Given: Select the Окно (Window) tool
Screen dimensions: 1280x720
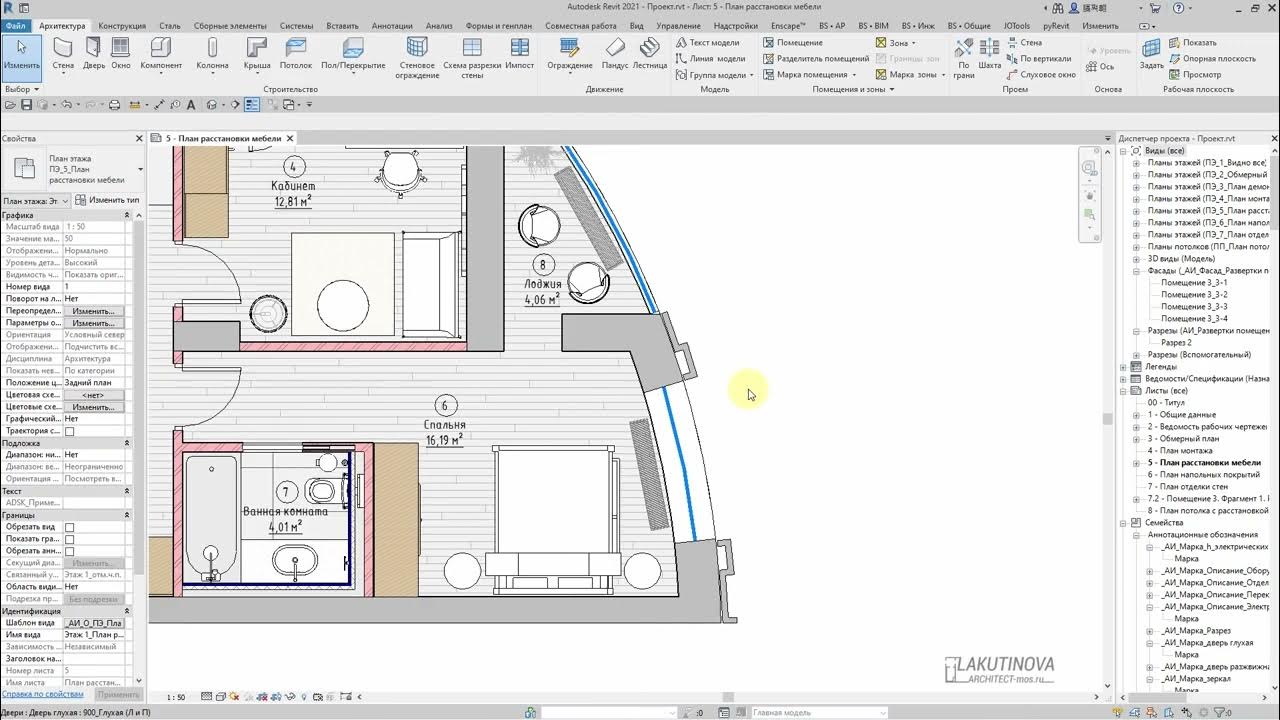Looking at the screenshot, I should click(x=121, y=55).
